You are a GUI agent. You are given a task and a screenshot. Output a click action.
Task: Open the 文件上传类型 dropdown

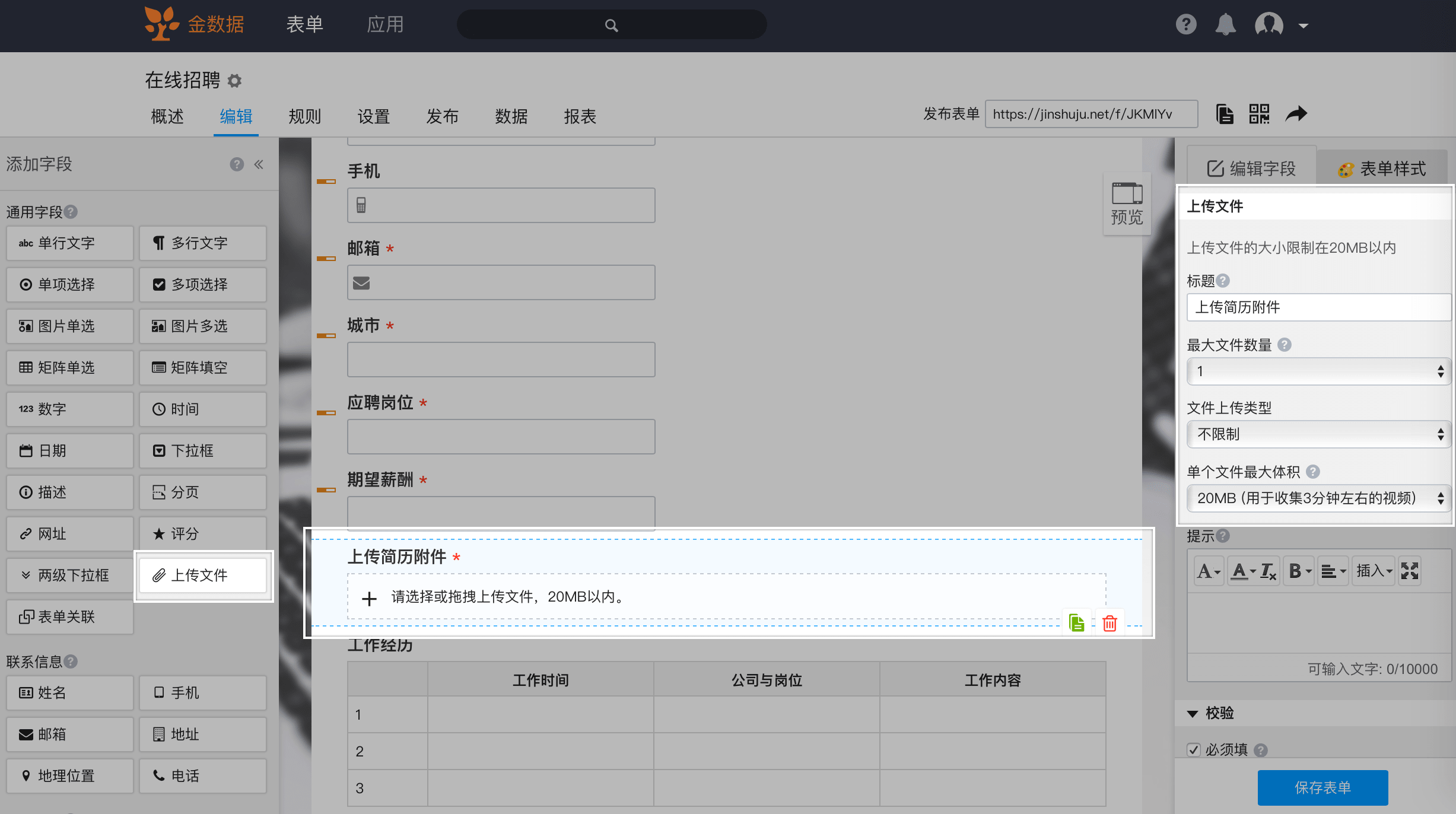click(x=1318, y=434)
